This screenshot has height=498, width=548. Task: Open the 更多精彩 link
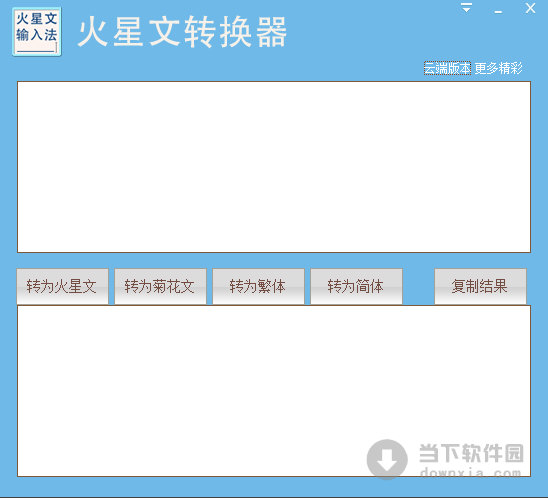point(498,68)
